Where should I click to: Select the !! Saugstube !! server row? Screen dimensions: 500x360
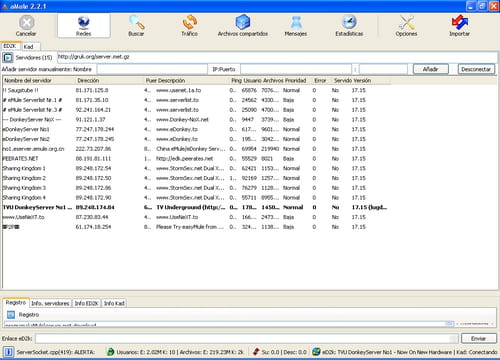pyautogui.click(x=197, y=90)
